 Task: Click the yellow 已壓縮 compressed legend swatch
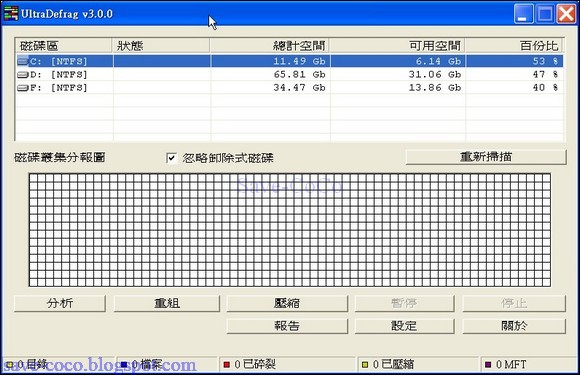(x=365, y=365)
